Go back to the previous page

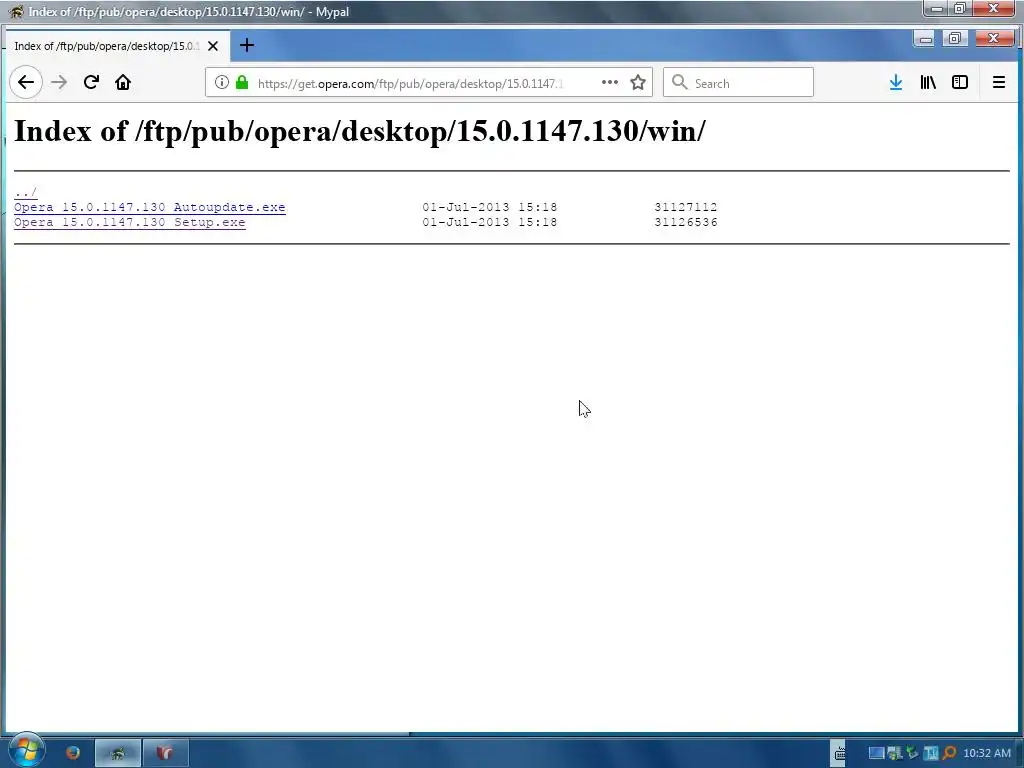[26, 82]
